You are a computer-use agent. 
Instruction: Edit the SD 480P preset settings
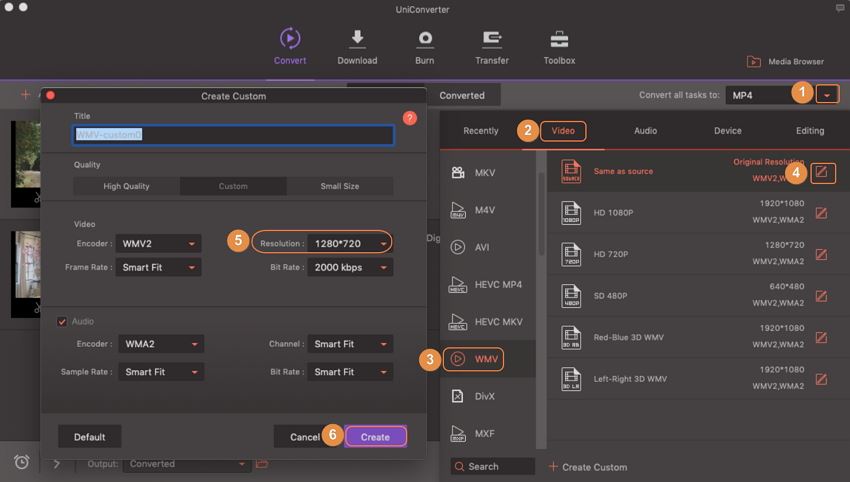pos(821,296)
